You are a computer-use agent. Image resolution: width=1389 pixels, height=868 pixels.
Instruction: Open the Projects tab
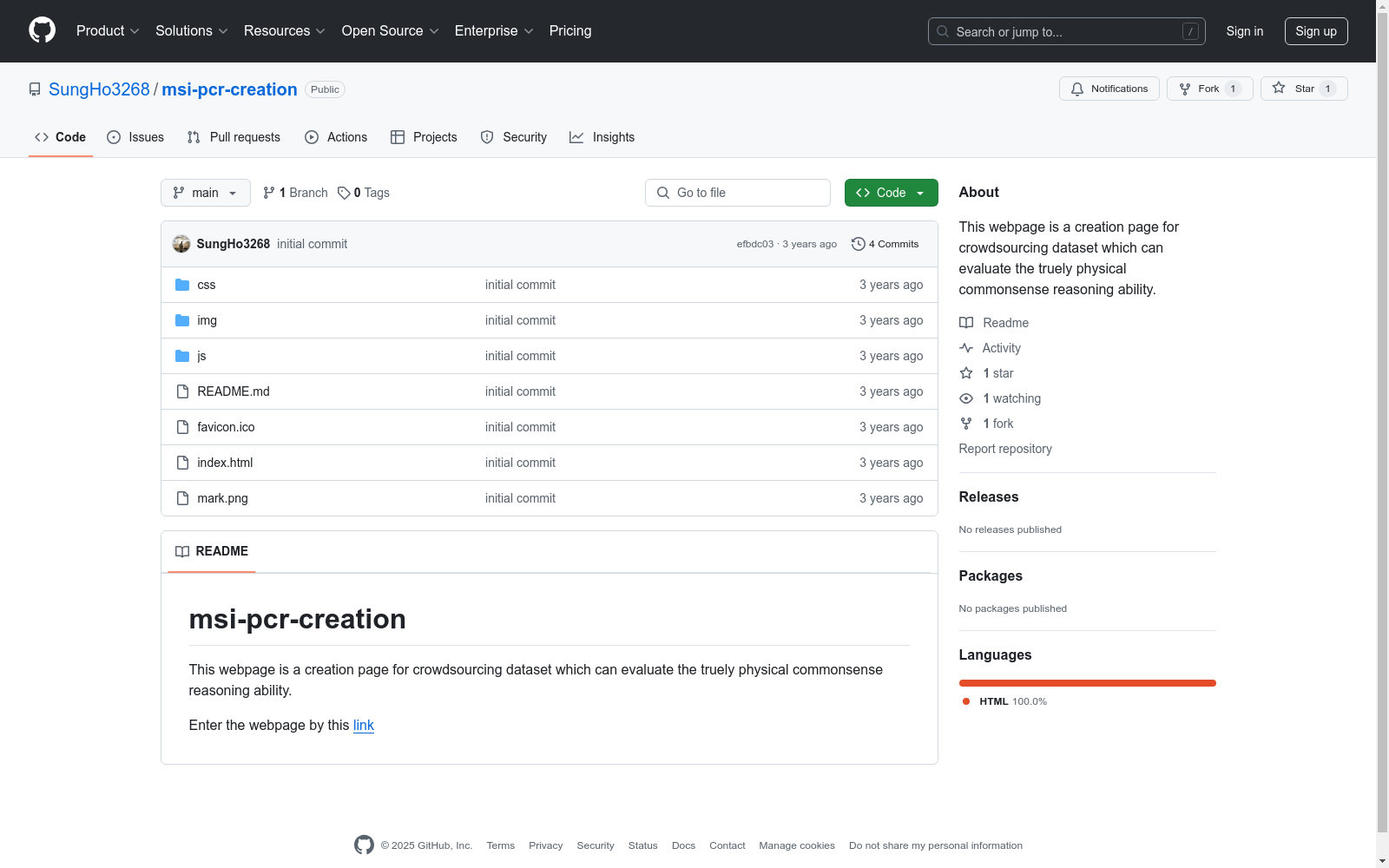pos(424,137)
